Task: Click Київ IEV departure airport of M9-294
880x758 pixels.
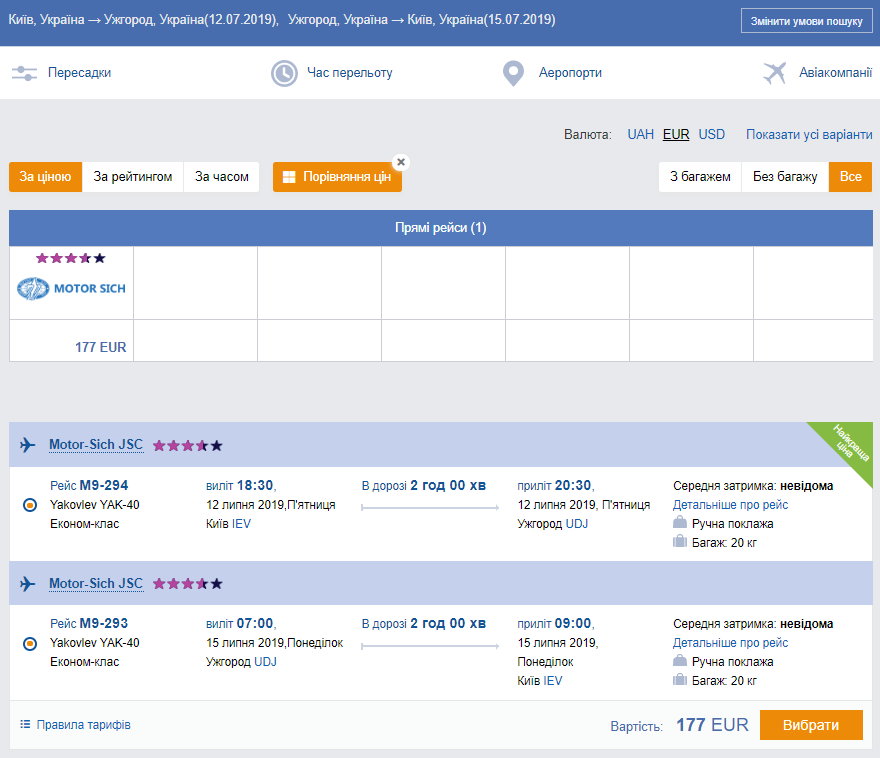Action: (x=228, y=524)
